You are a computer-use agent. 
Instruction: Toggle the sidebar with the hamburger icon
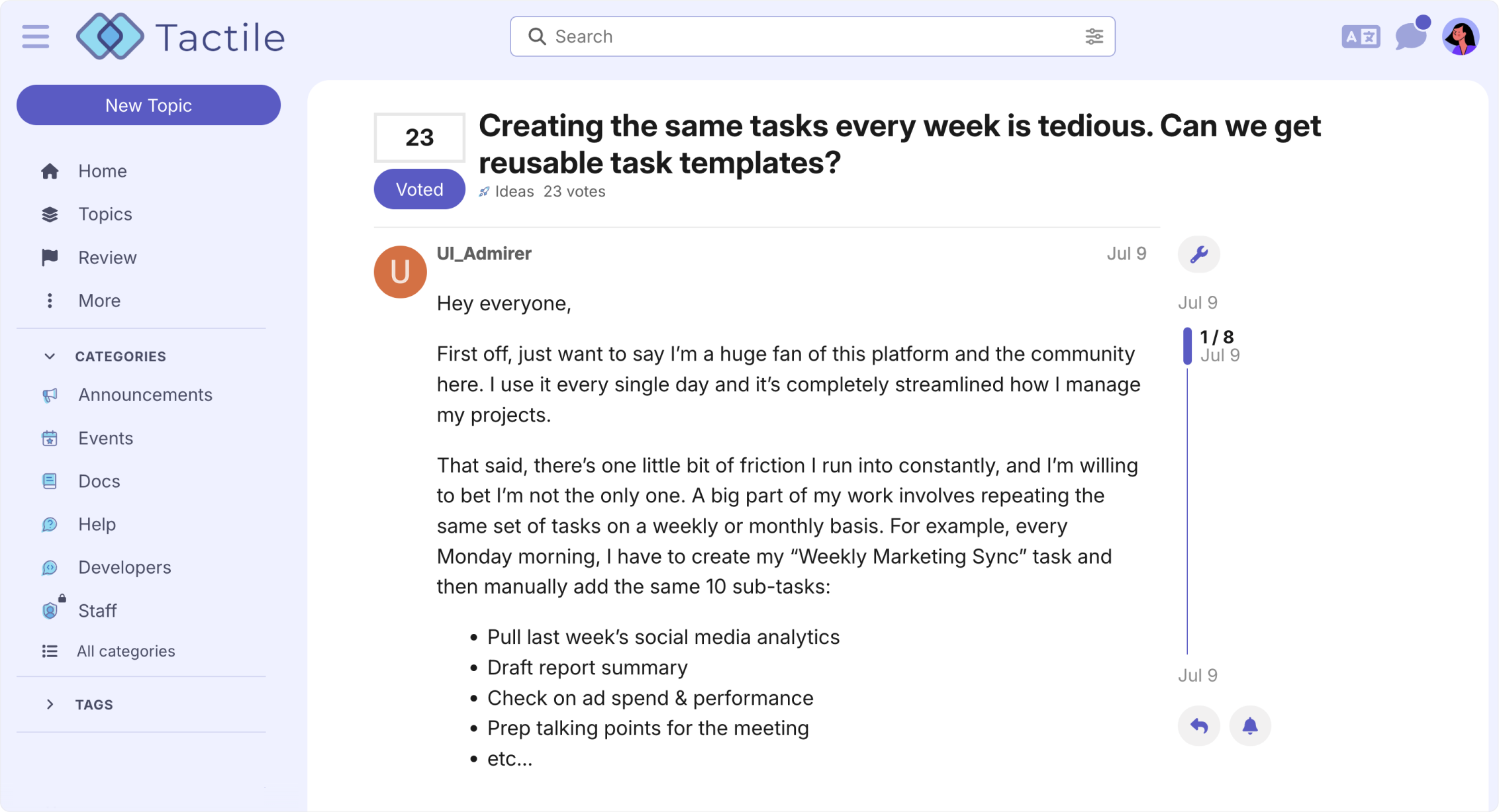pos(35,37)
